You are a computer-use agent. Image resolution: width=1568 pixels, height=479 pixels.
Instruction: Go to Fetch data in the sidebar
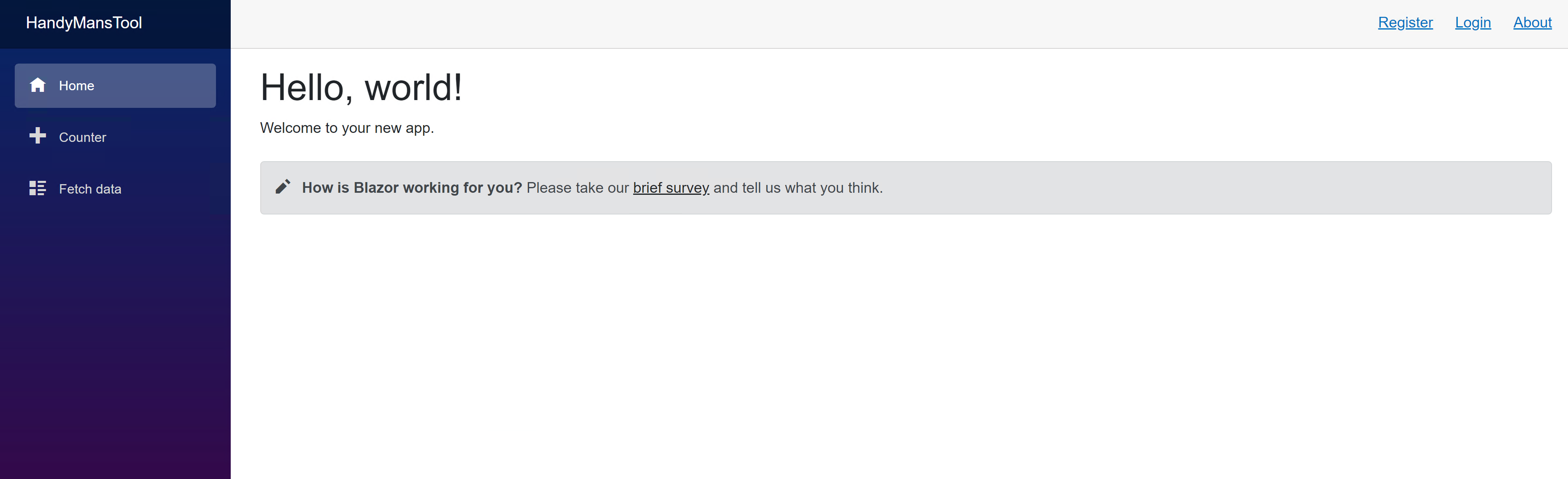[115, 189]
